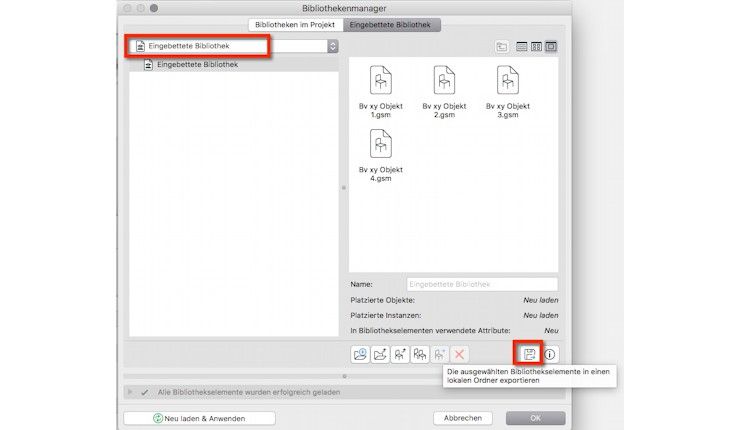Click the Platzierte Objekte label

[x=383, y=300]
